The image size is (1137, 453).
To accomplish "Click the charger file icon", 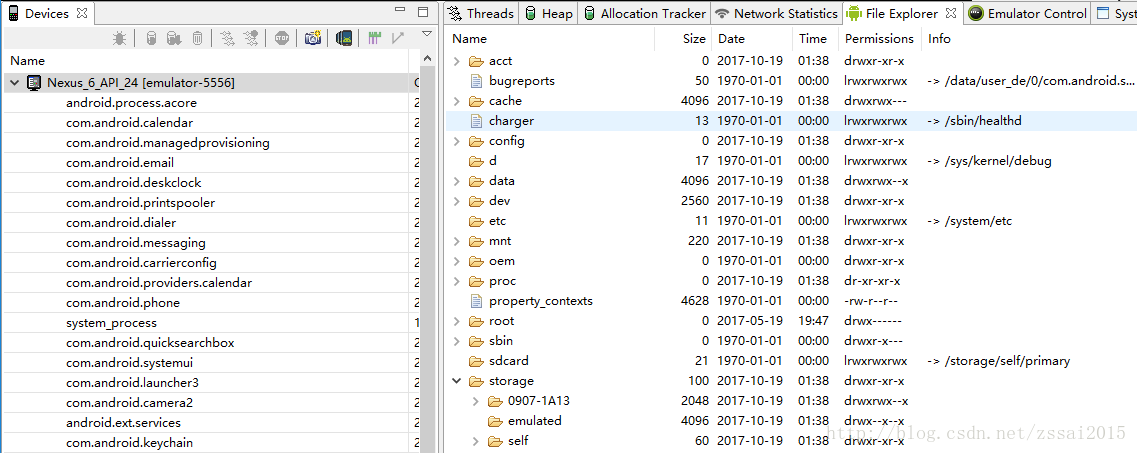I will click(x=476, y=121).
